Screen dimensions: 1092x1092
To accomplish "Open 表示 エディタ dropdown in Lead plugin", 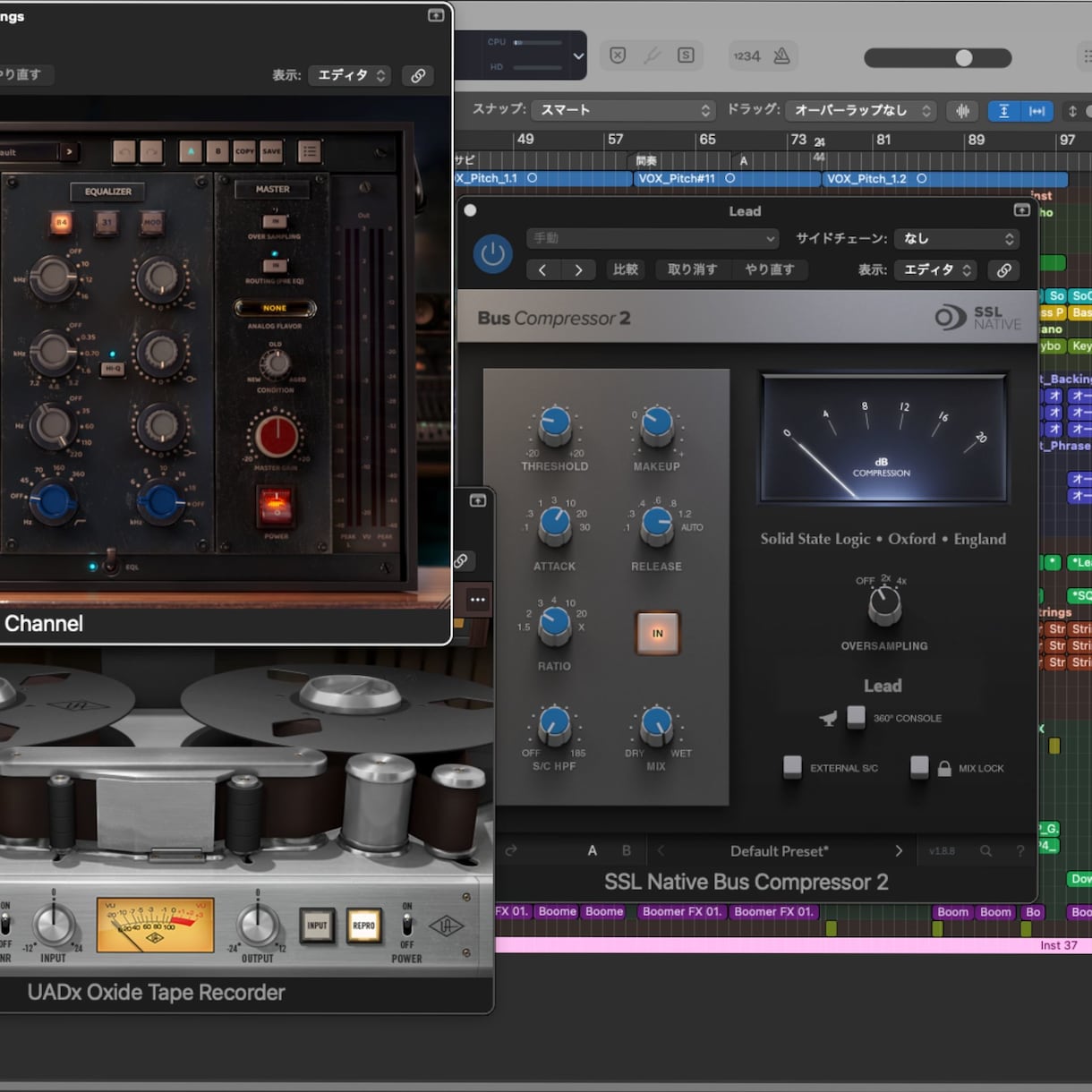I will 936,269.
